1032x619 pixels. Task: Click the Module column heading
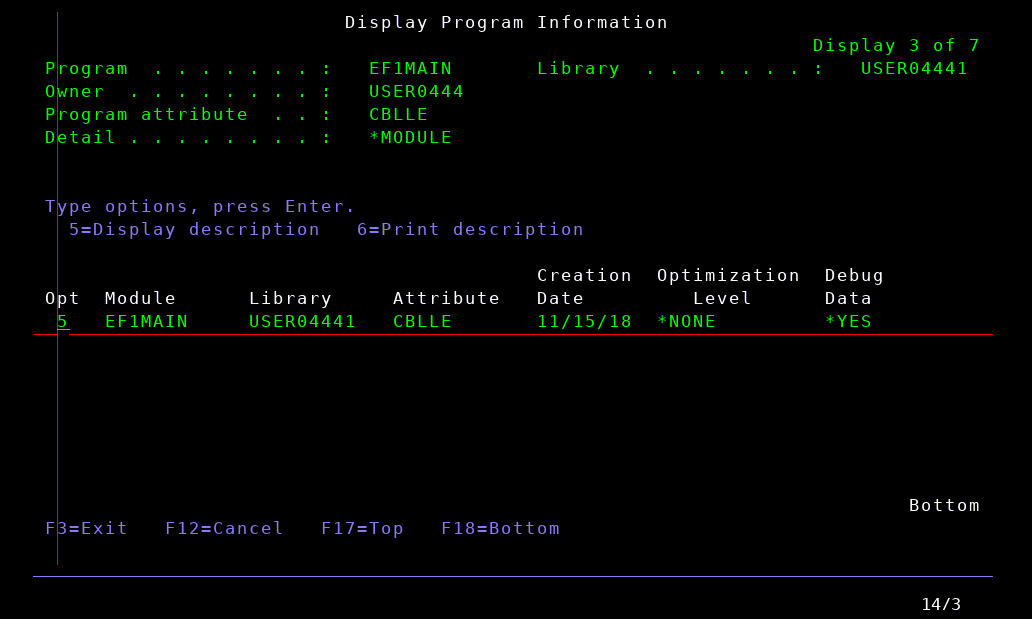click(x=140, y=298)
